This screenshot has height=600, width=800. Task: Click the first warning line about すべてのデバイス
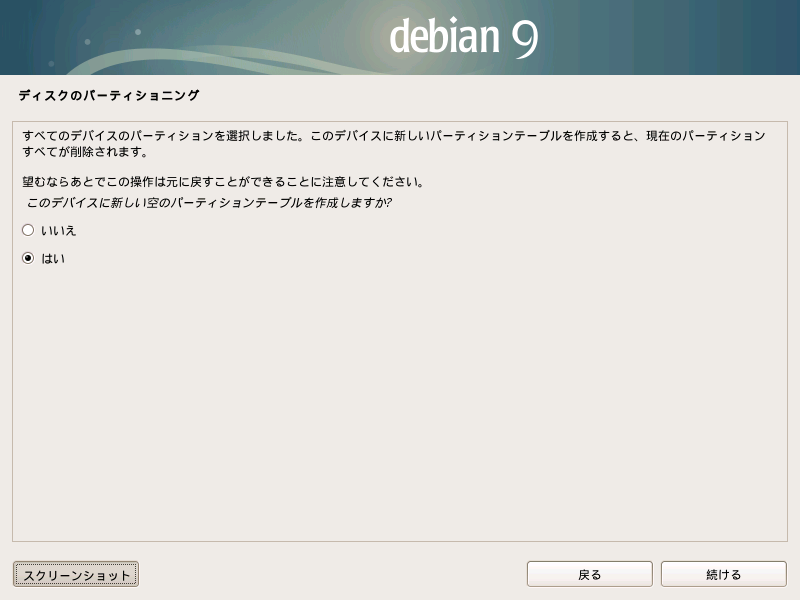point(392,135)
